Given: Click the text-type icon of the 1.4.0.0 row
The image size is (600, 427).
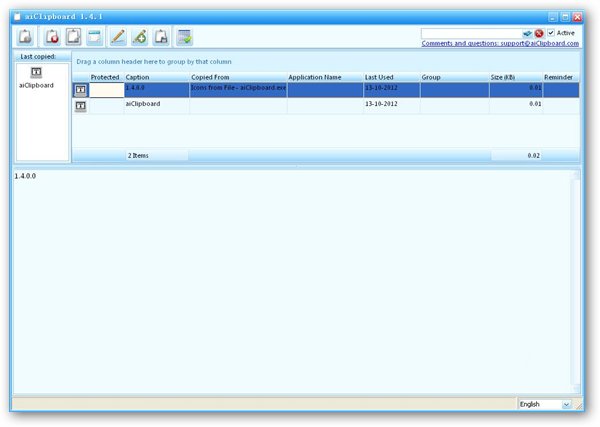Looking at the screenshot, I should [80, 90].
